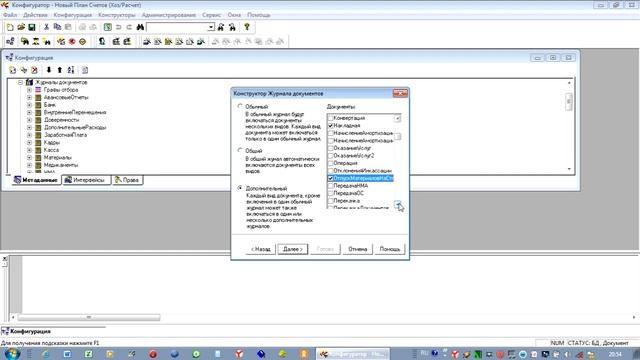Expand the АвансовыеОтчеты tree node

tap(29, 98)
